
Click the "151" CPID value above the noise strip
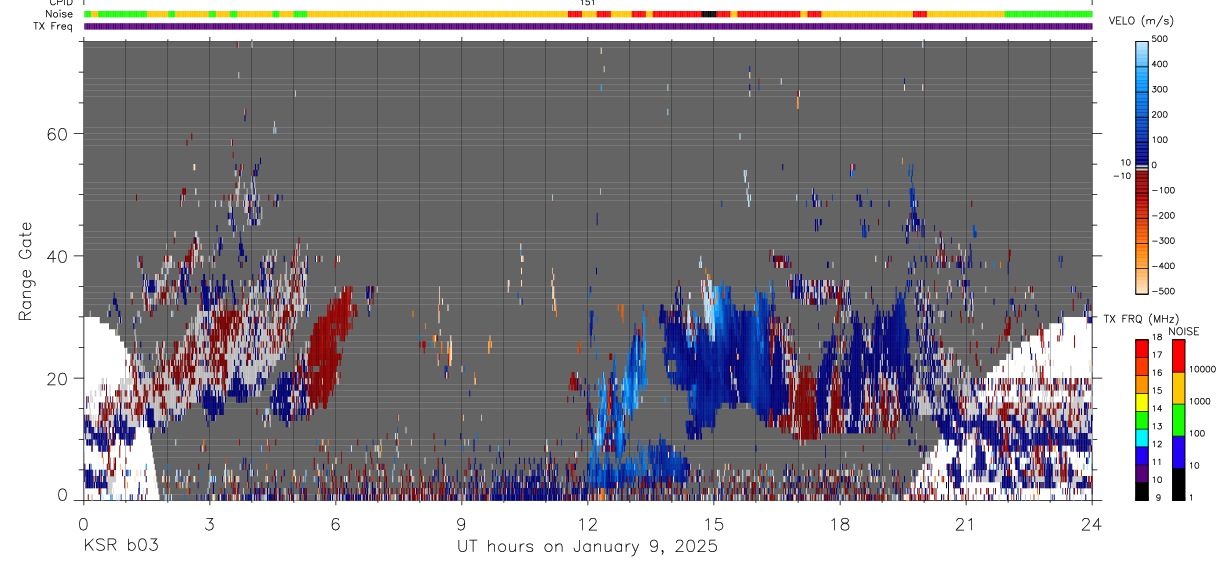tap(587, 3)
